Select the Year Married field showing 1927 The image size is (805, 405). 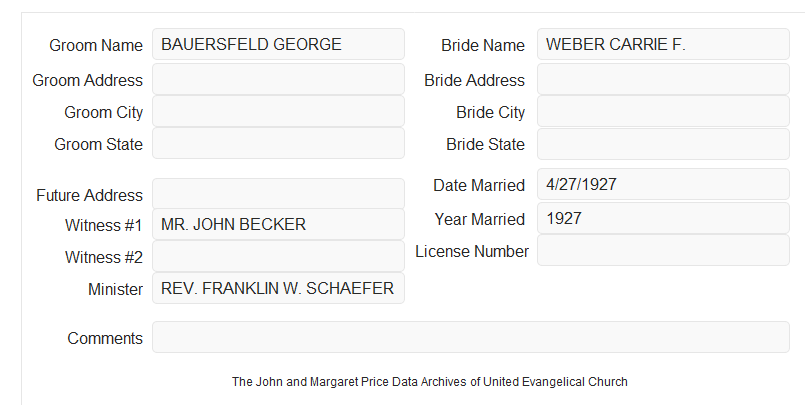[x=663, y=218]
